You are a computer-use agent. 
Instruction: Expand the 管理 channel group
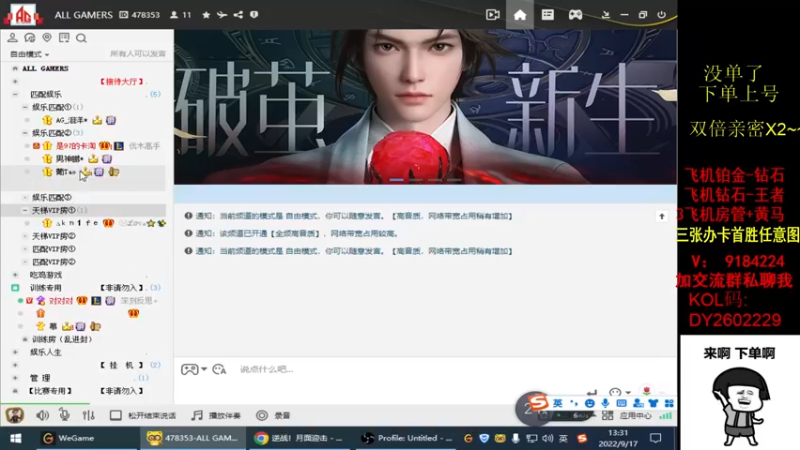click(15, 378)
